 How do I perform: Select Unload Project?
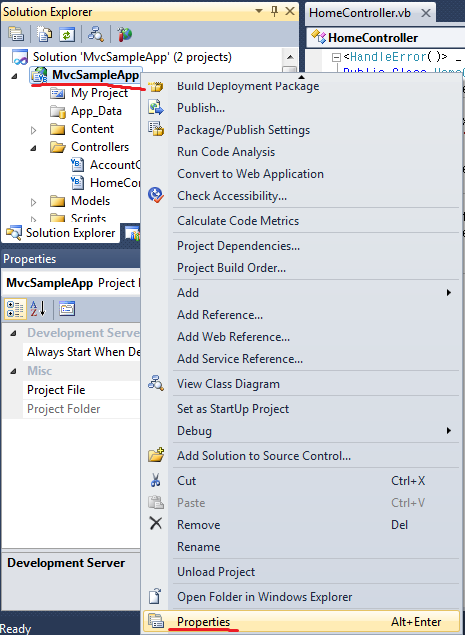[216, 571]
